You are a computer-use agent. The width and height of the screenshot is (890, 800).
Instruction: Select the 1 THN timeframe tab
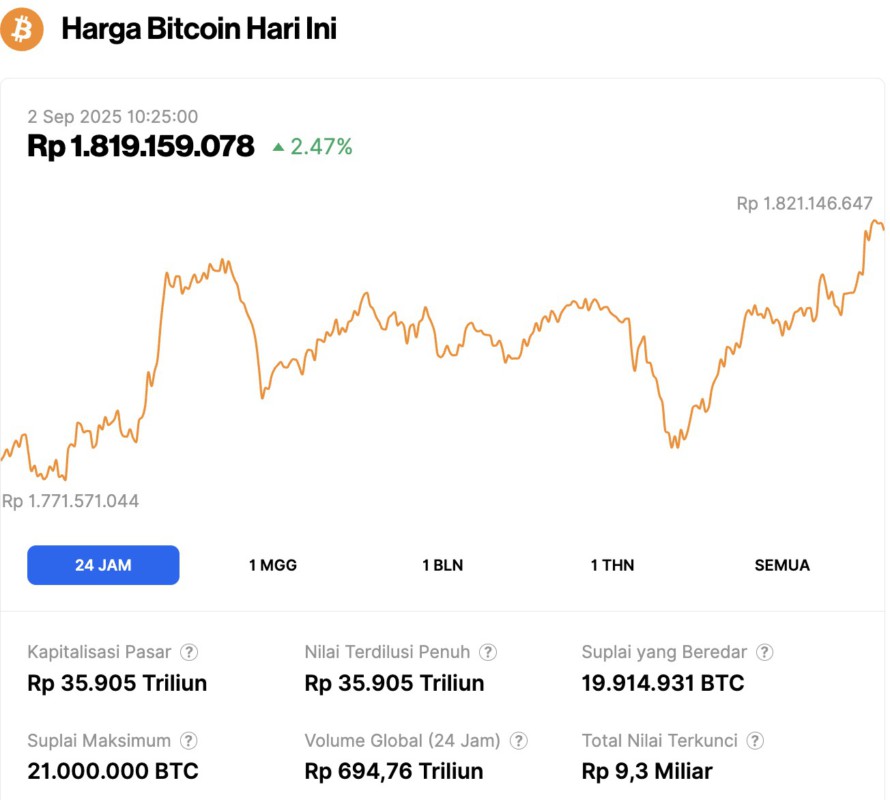click(x=611, y=565)
